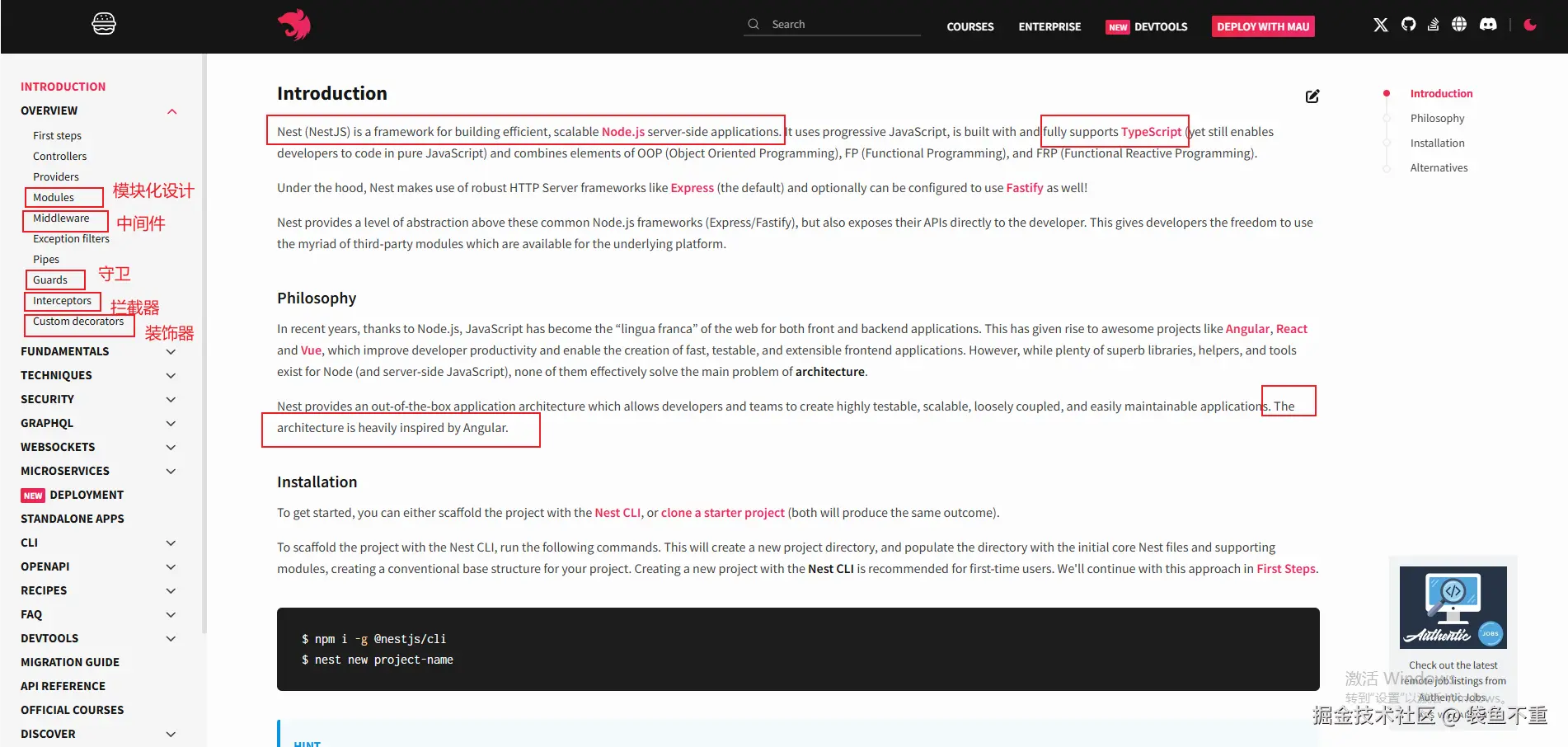1568x747 pixels.
Task: Follow the First Steps link
Action: [1286, 569]
